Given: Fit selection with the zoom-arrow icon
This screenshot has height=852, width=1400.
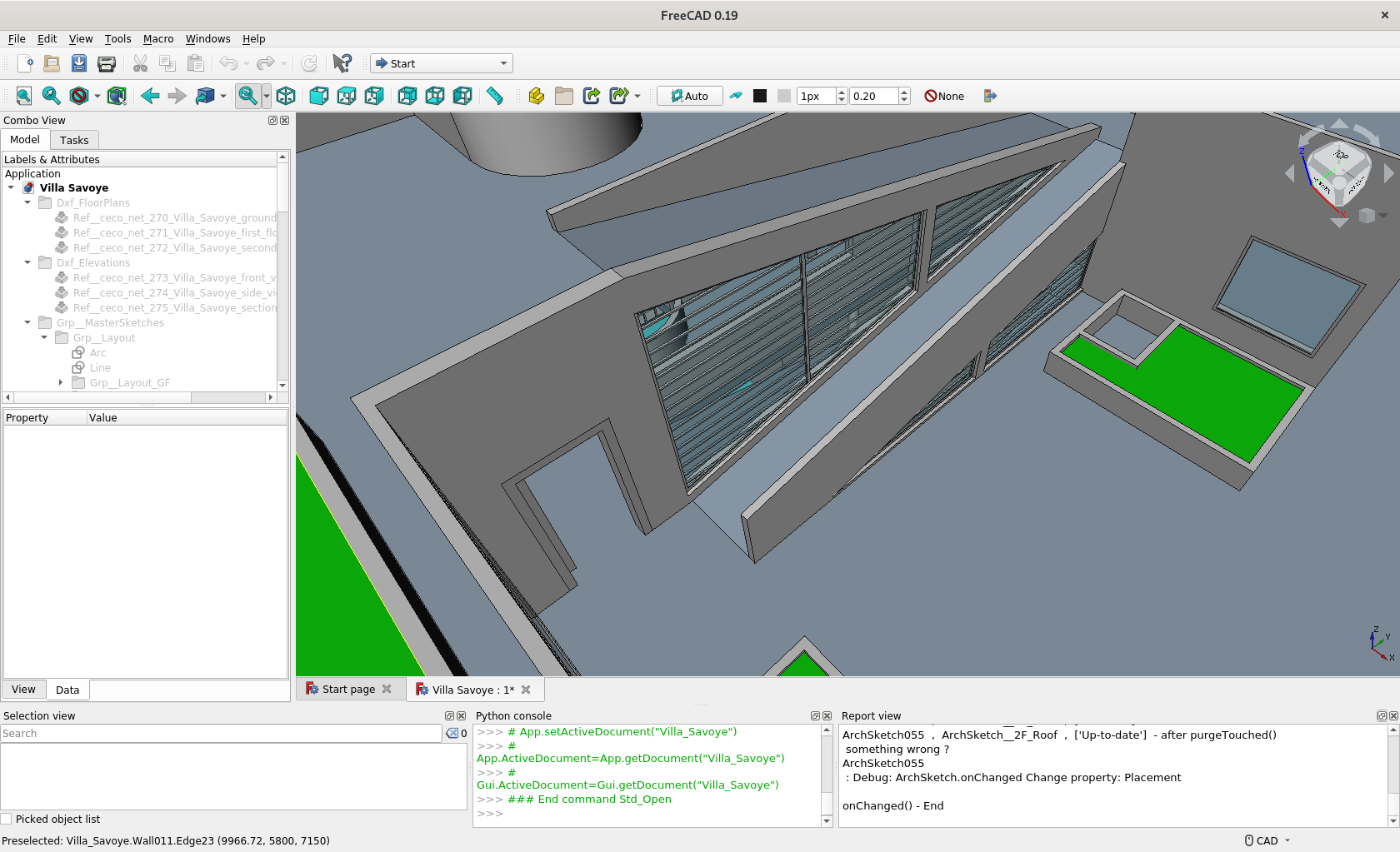Looking at the screenshot, I should (x=52, y=96).
